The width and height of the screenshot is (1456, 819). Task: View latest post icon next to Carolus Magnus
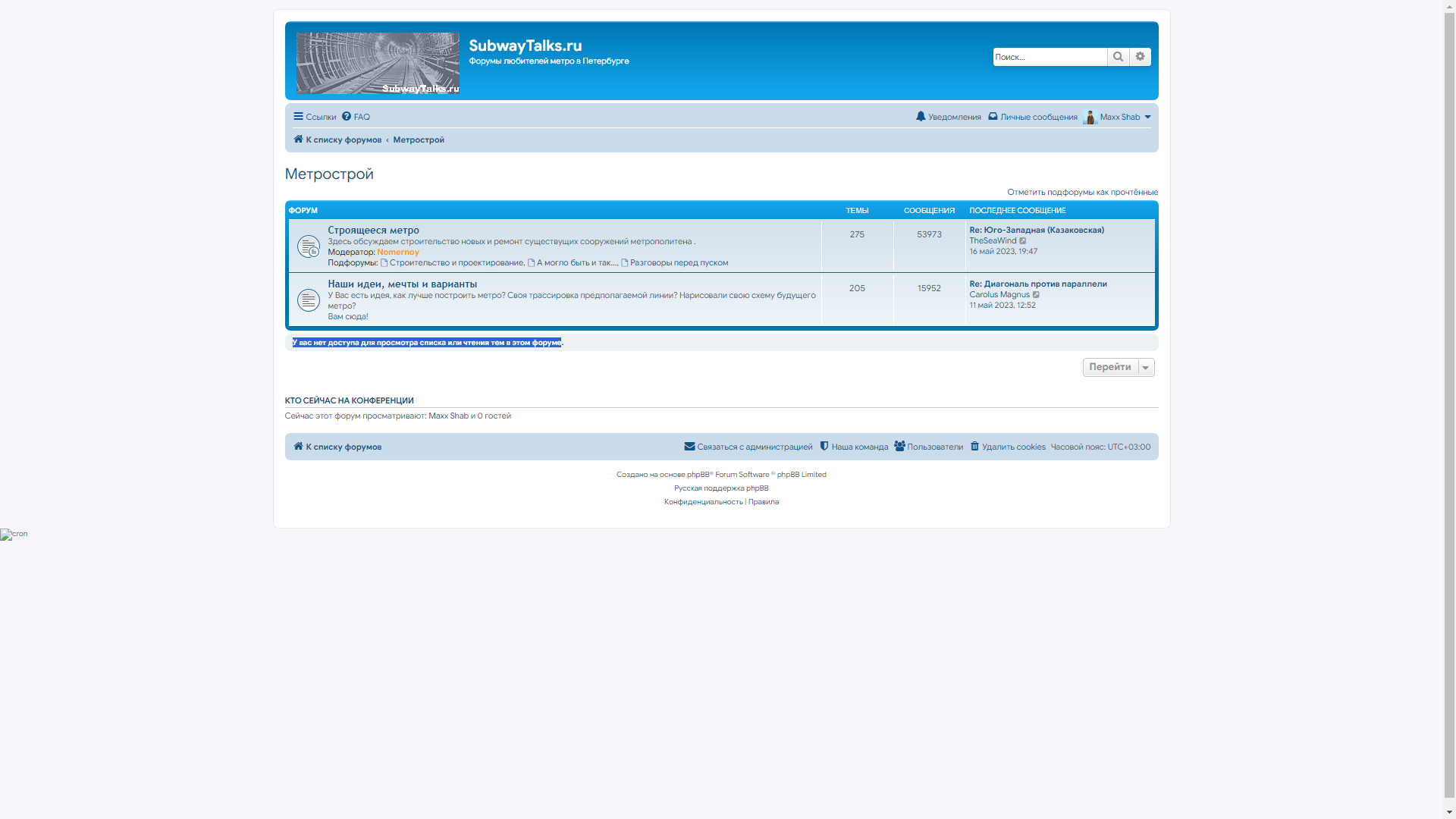point(1036,295)
